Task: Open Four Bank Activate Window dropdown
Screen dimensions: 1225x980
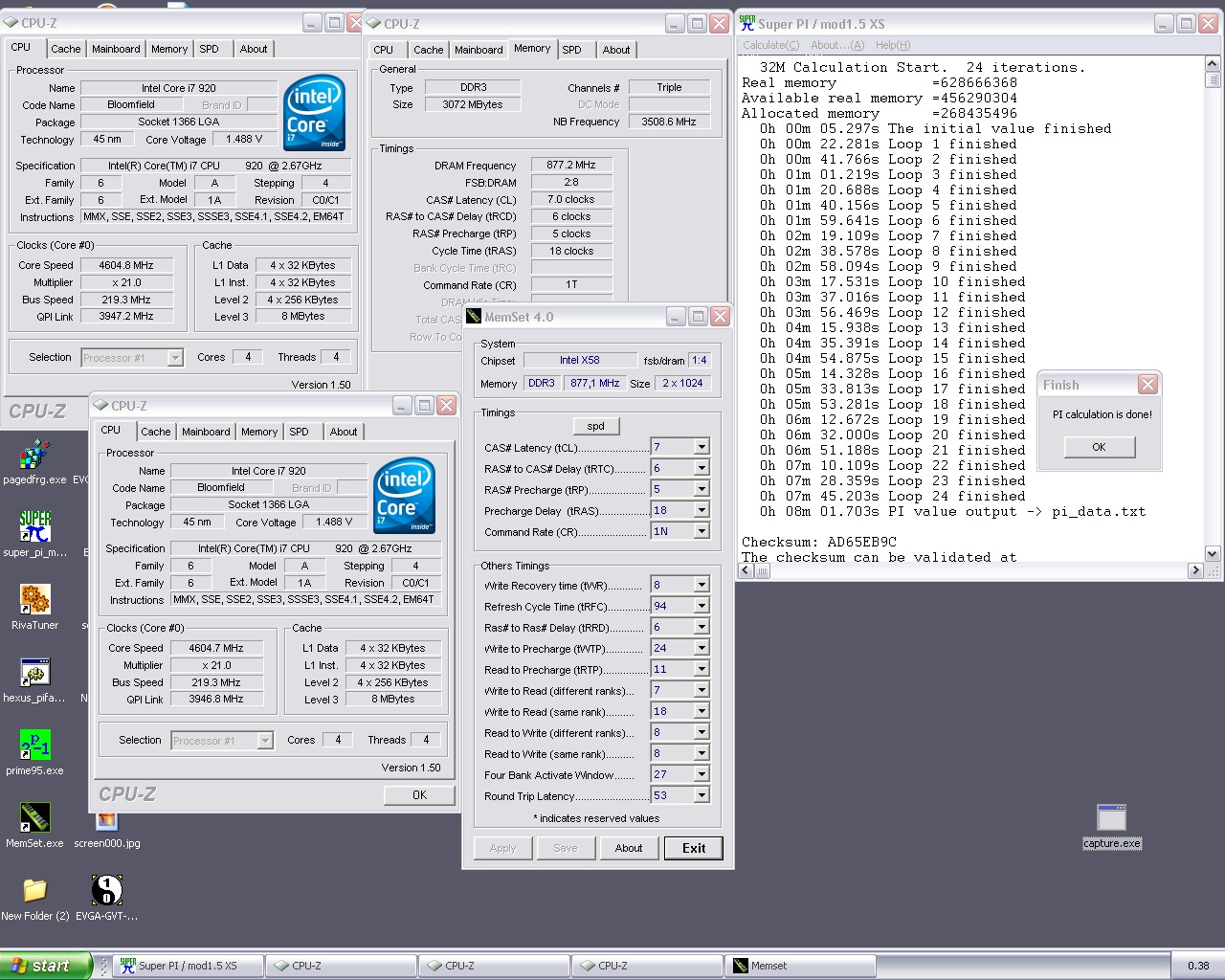Action: (702, 774)
